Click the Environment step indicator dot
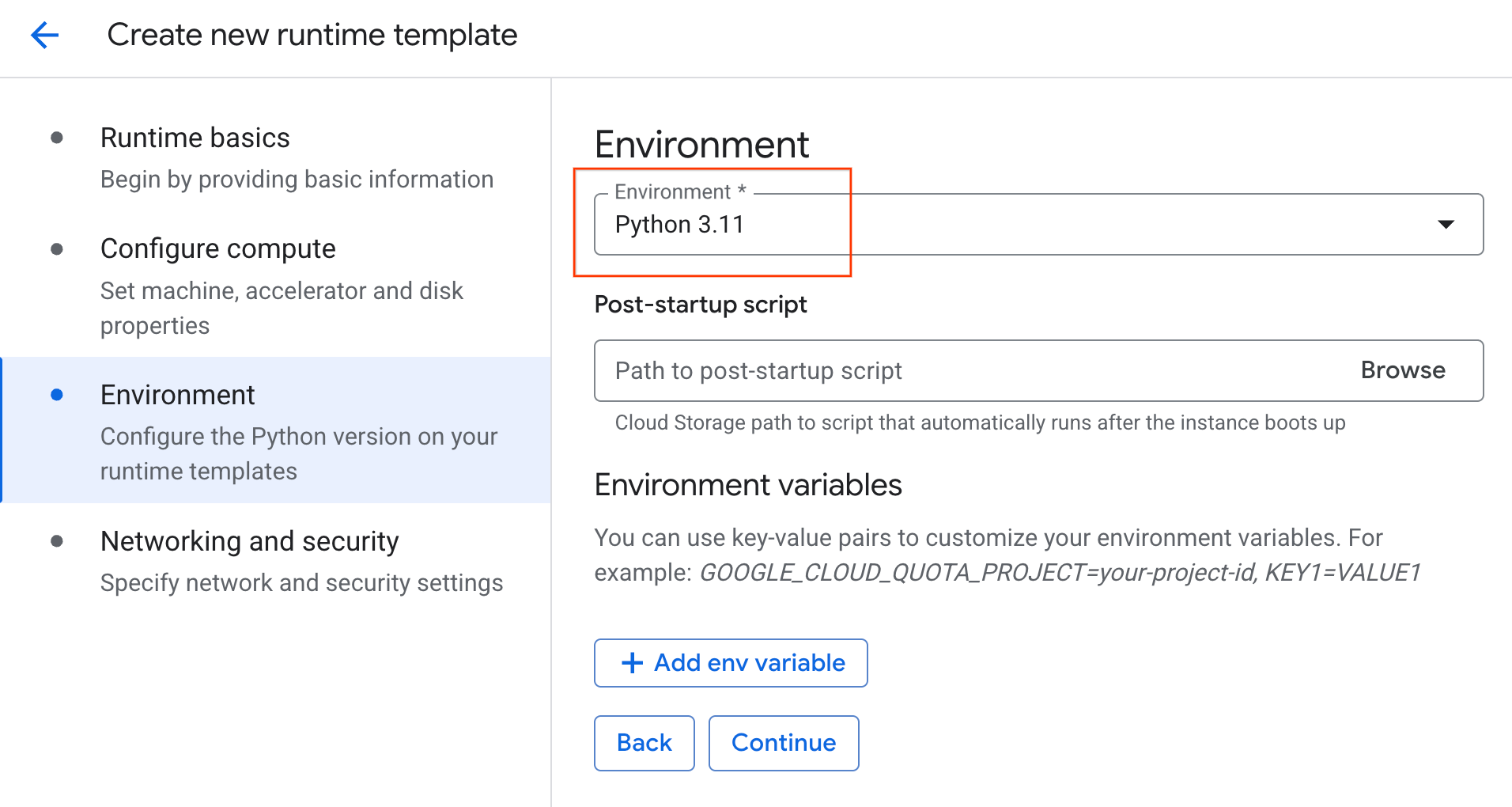 point(56,394)
